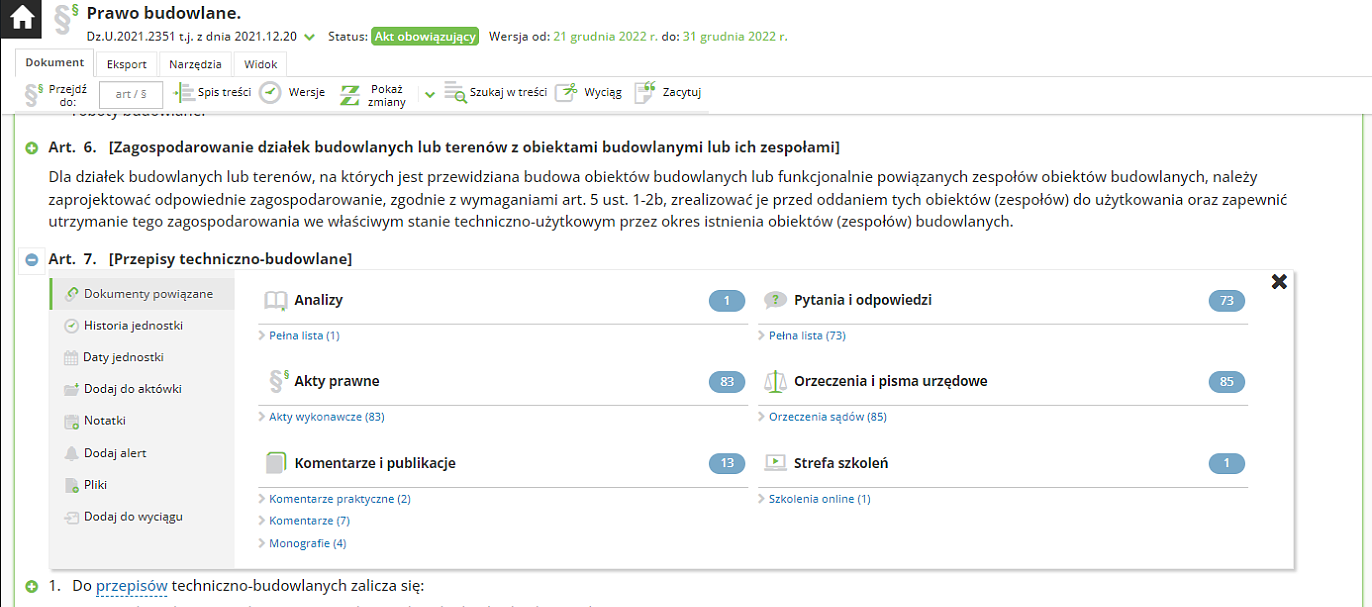
Task: Expand paragraph 1 plus toggle
Action: pyautogui.click(x=32, y=586)
